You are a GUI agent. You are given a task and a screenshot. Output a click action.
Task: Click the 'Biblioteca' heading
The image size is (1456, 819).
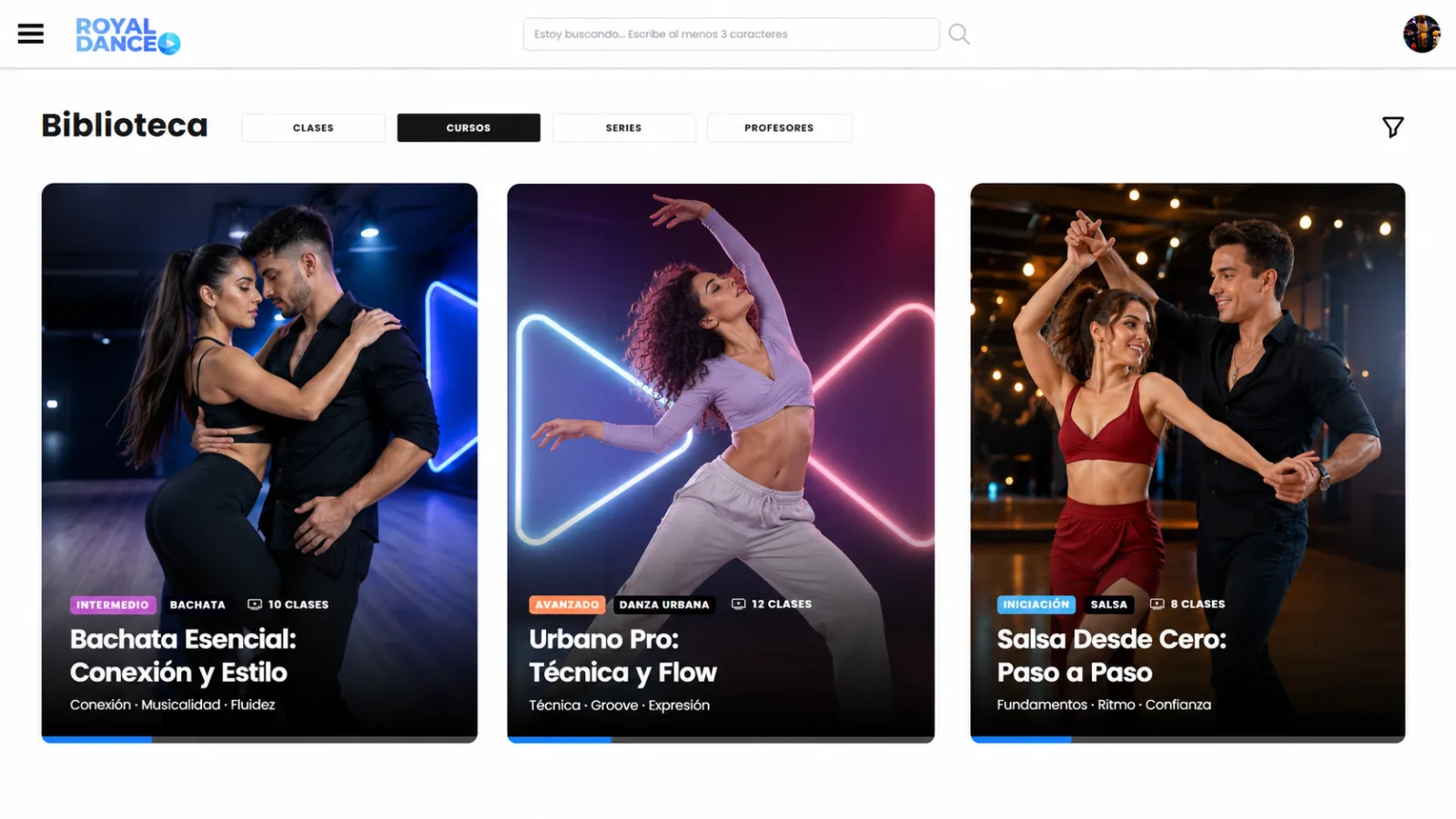point(125,125)
